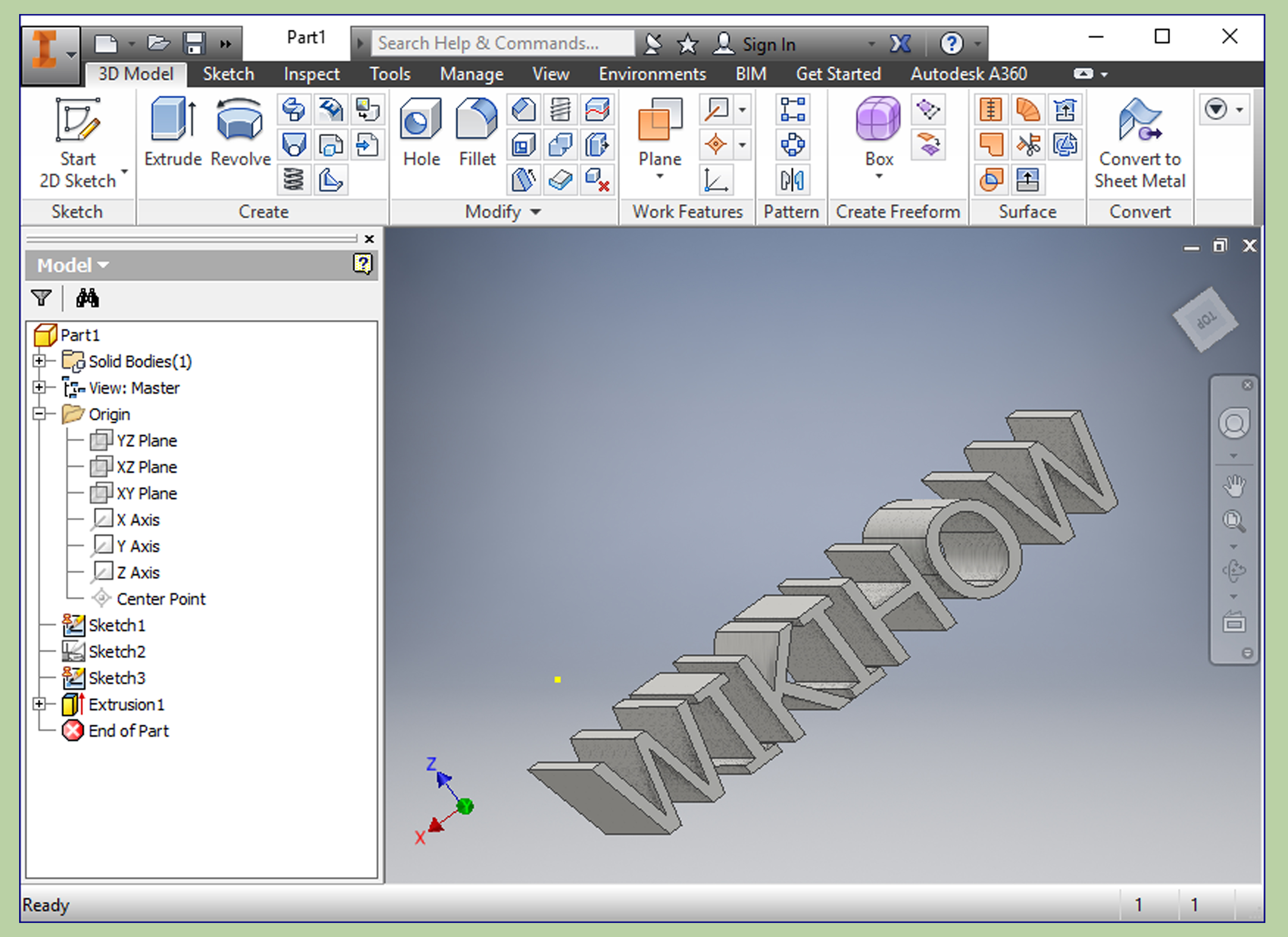Viewport: 1288px width, 937px height.
Task: Collapse the Origin folder in model tree
Action: pyautogui.click(x=40, y=414)
